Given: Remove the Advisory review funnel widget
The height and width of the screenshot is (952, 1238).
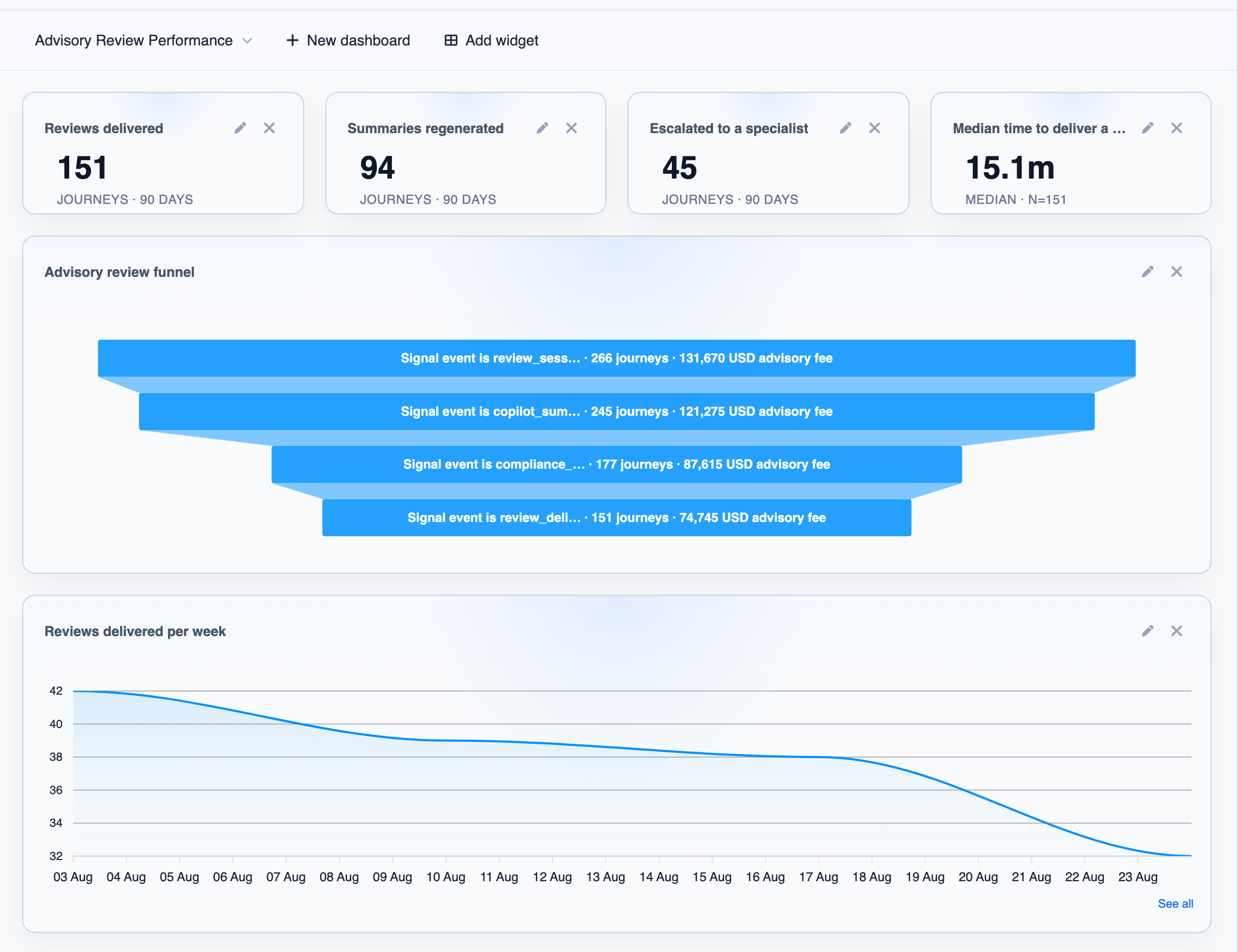Looking at the screenshot, I should (1176, 272).
